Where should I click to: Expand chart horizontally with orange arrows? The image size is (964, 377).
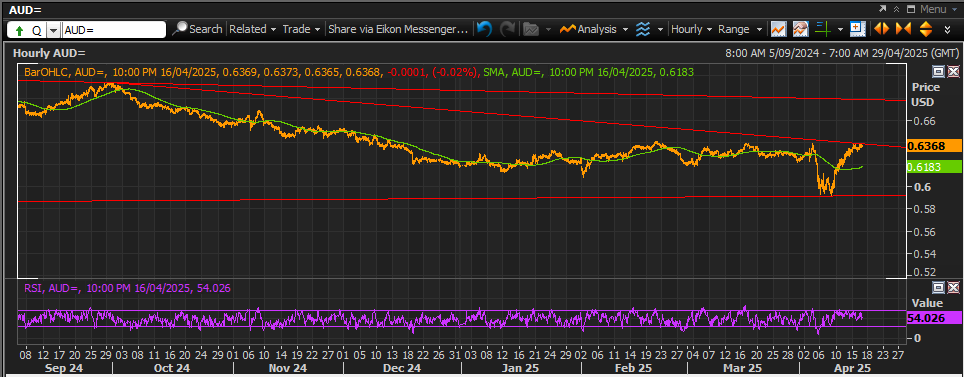coord(881,29)
